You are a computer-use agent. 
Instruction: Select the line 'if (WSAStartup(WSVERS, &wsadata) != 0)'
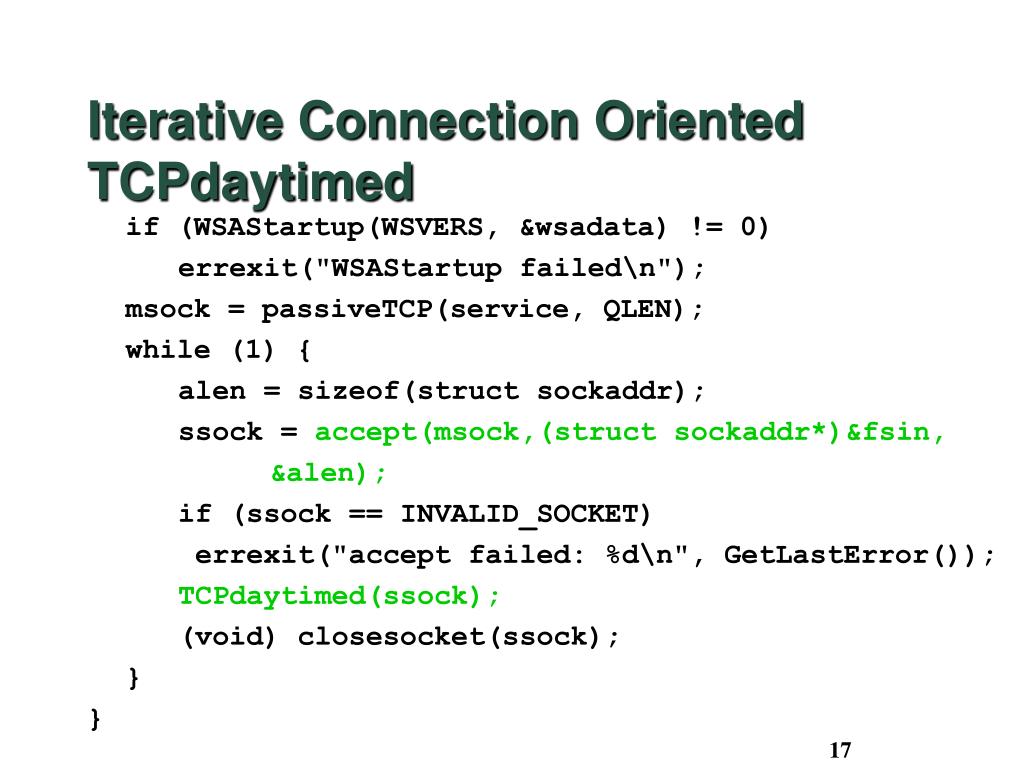[447, 227]
